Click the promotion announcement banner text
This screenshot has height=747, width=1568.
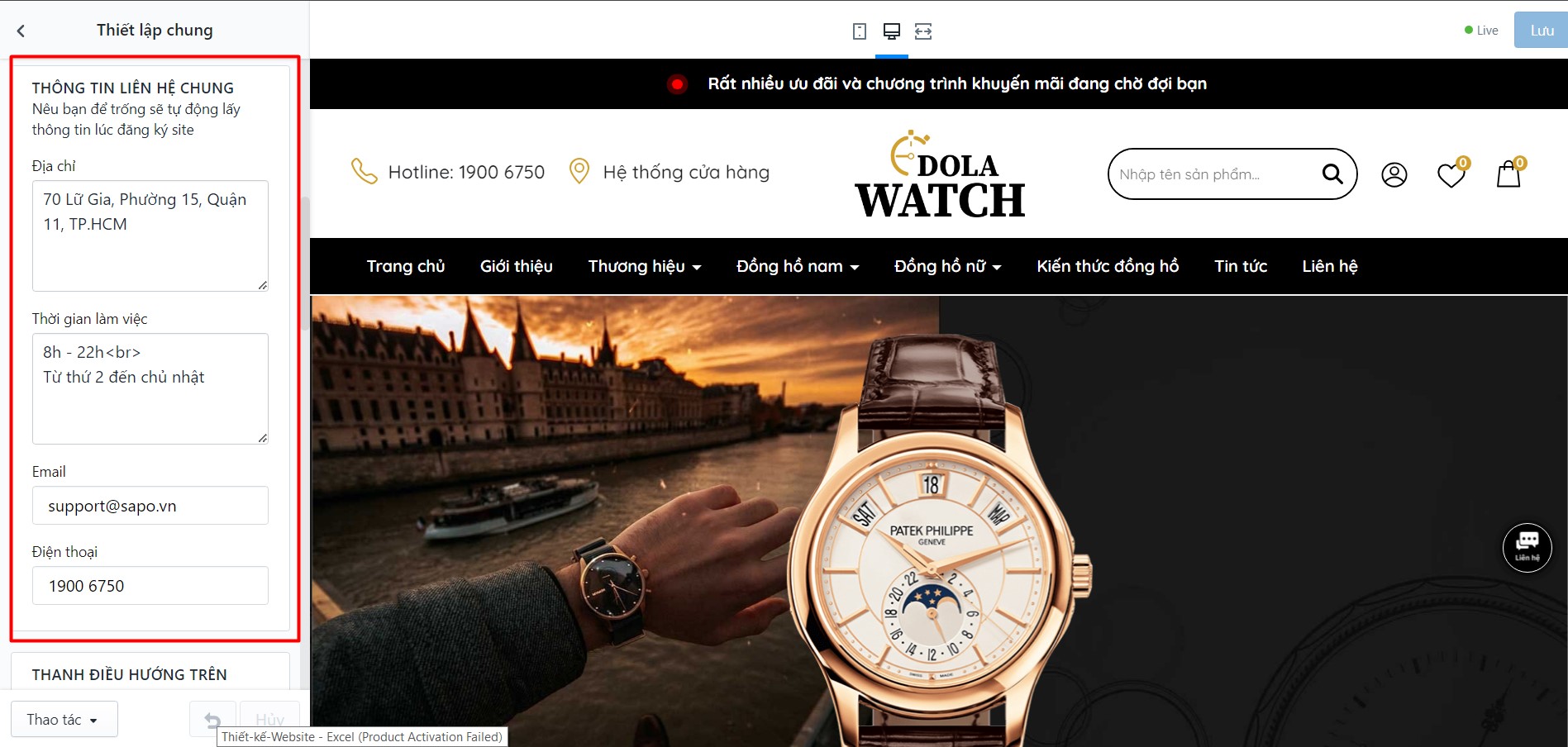(957, 83)
